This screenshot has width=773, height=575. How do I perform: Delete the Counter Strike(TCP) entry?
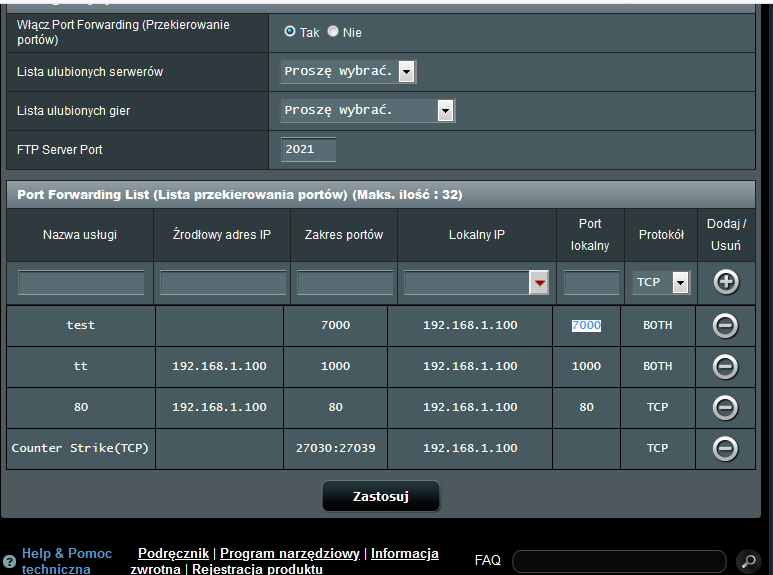[x=725, y=448]
